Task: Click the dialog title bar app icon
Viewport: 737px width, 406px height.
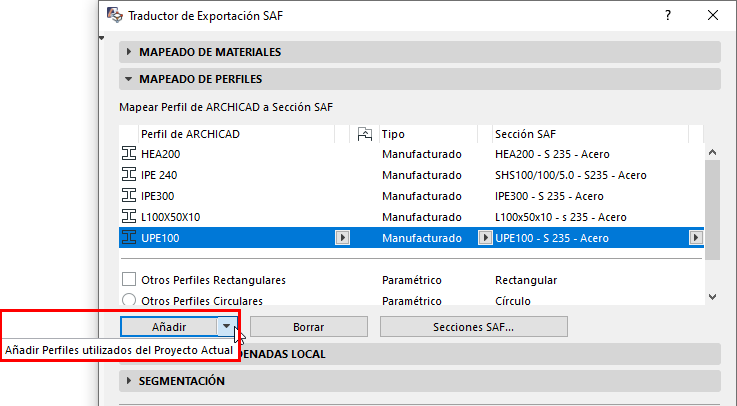Action: (116, 17)
